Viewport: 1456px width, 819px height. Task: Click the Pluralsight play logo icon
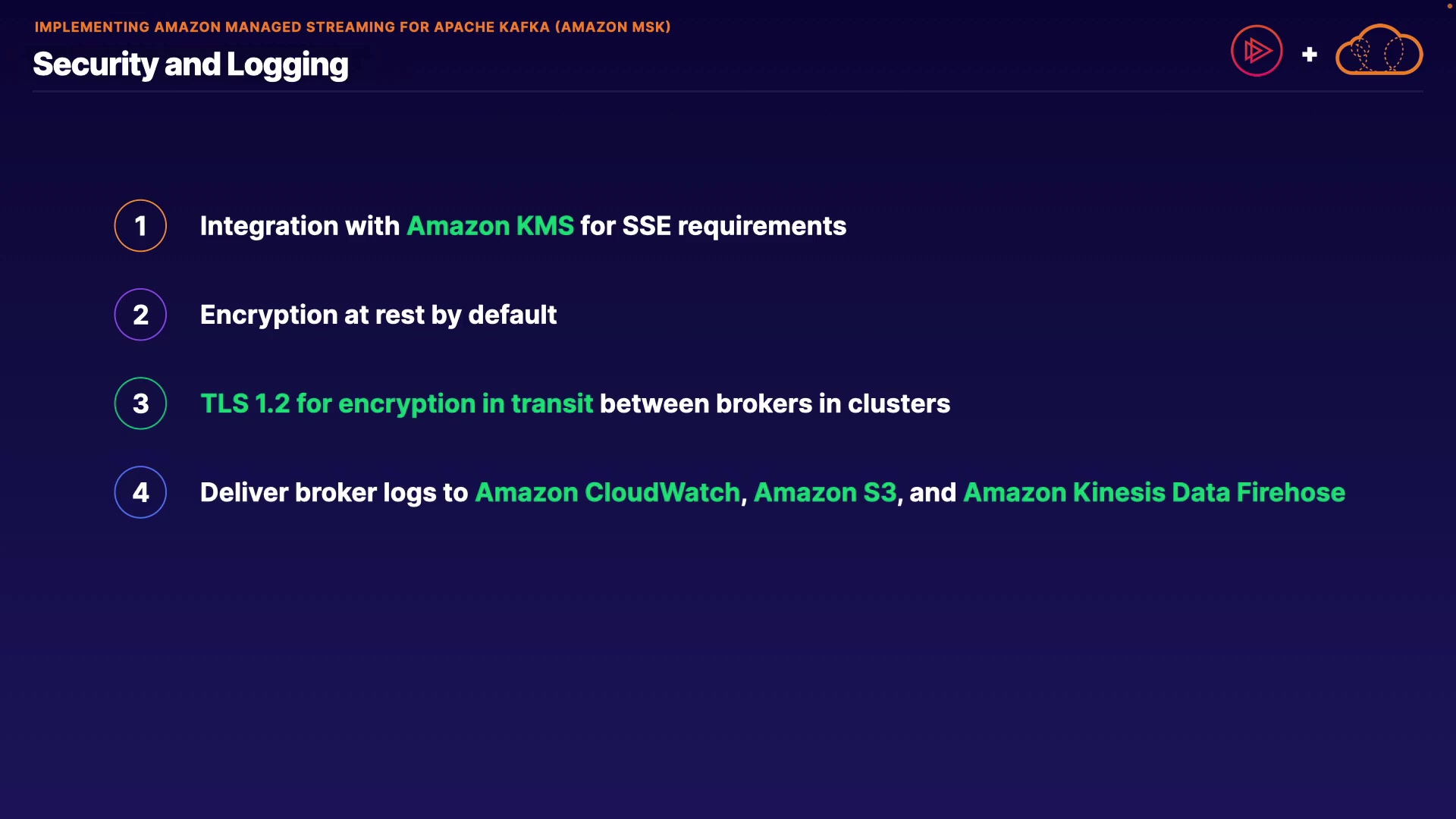coord(1257,51)
